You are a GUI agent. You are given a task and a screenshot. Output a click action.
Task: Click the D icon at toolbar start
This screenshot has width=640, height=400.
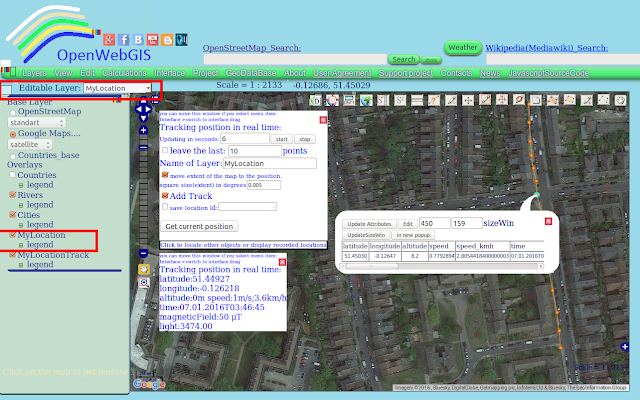point(316,100)
